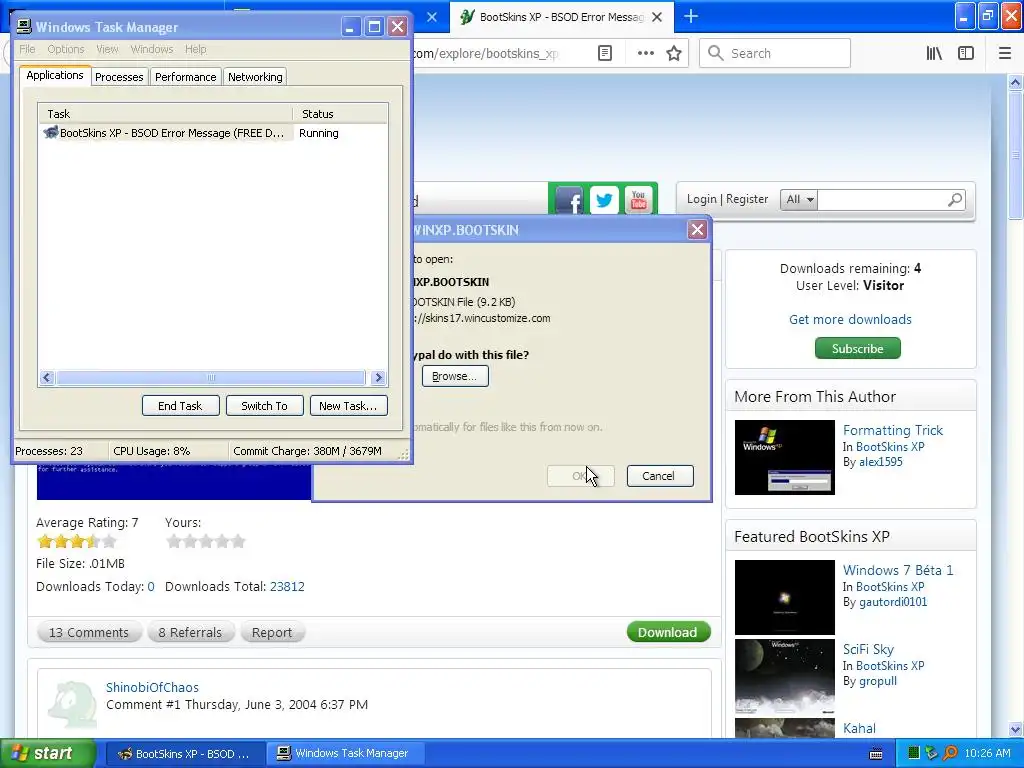1024x768 pixels.
Task: Open the Firefox library icon
Action: (934, 53)
